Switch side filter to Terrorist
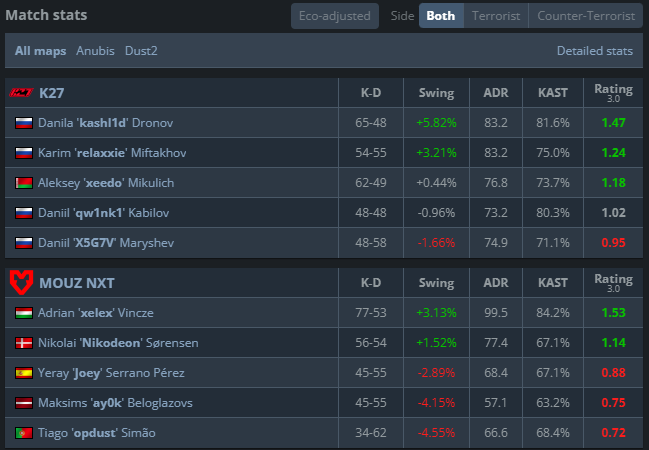This screenshot has height=450, width=649. pos(496,16)
